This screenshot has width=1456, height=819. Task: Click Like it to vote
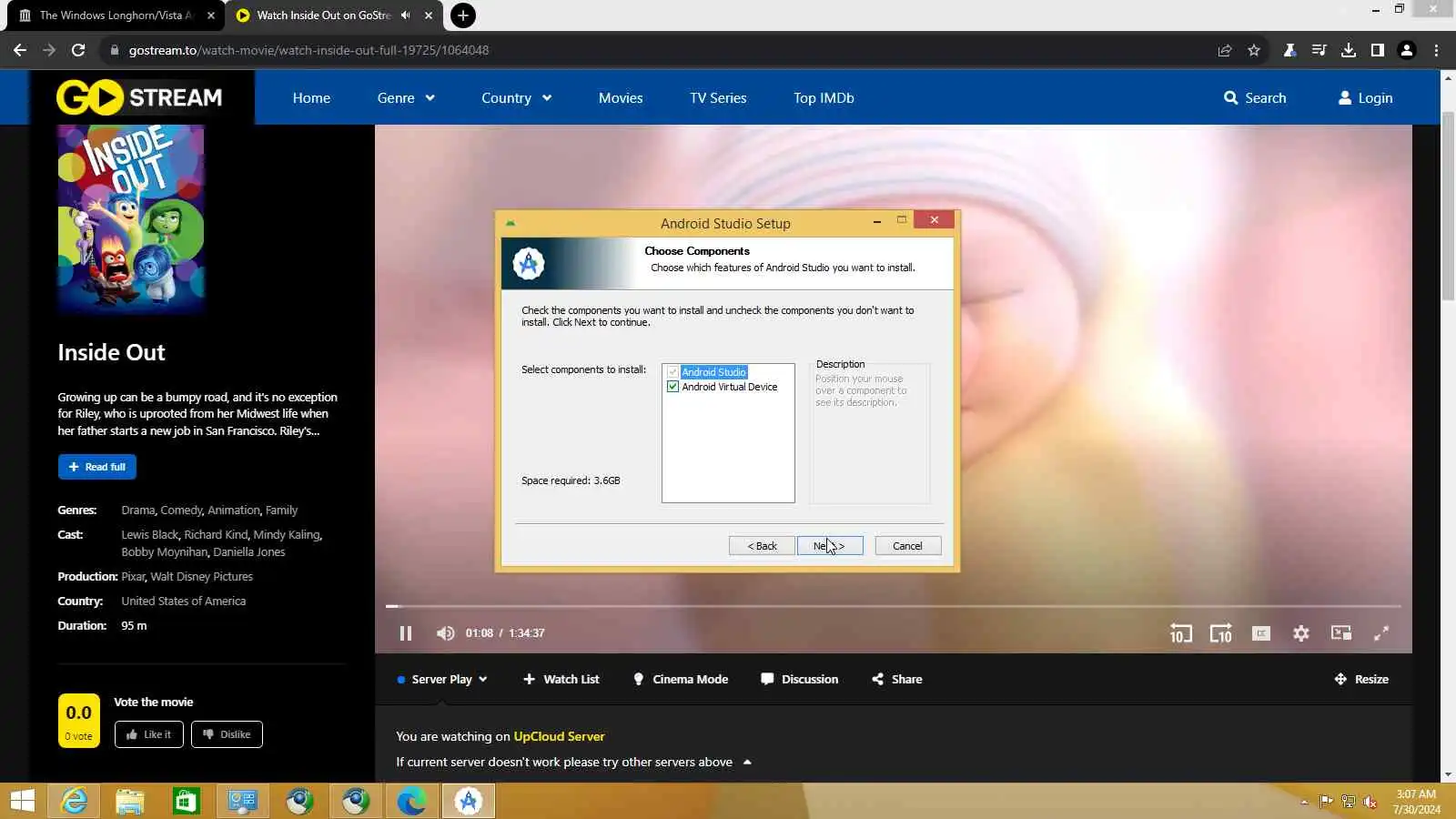coord(149,734)
